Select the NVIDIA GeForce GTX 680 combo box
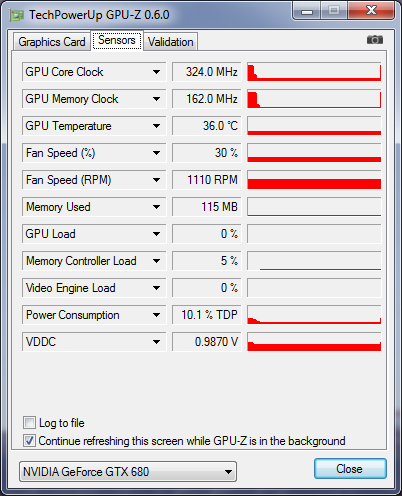The width and height of the screenshot is (402, 496). click(128, 472)
